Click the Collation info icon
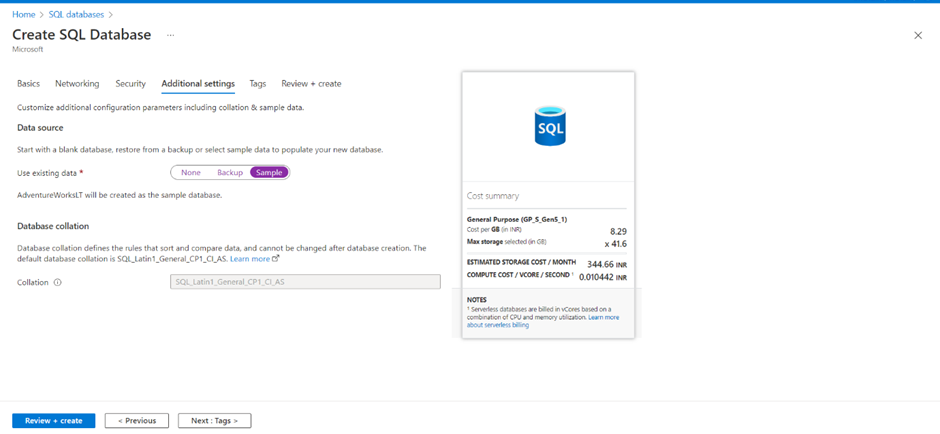This screenshot has width=940, height=434. [58, 282]
